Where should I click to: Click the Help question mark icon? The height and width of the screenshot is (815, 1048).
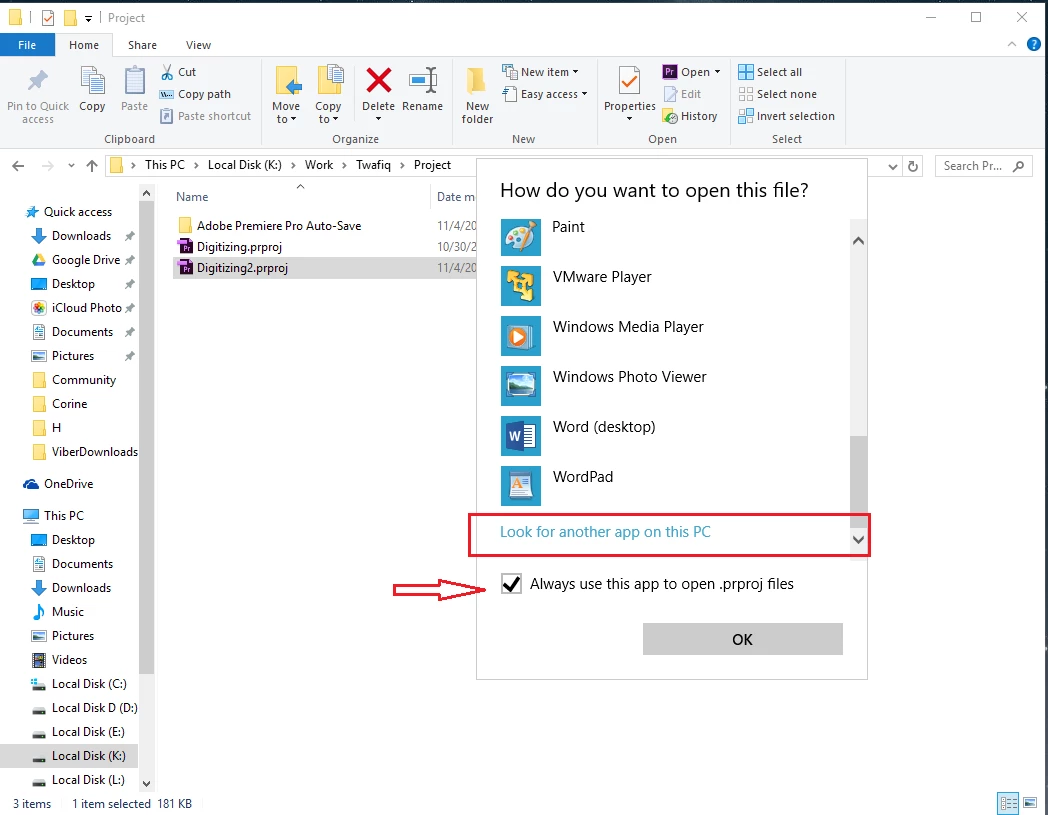(x=1033, y=45)
